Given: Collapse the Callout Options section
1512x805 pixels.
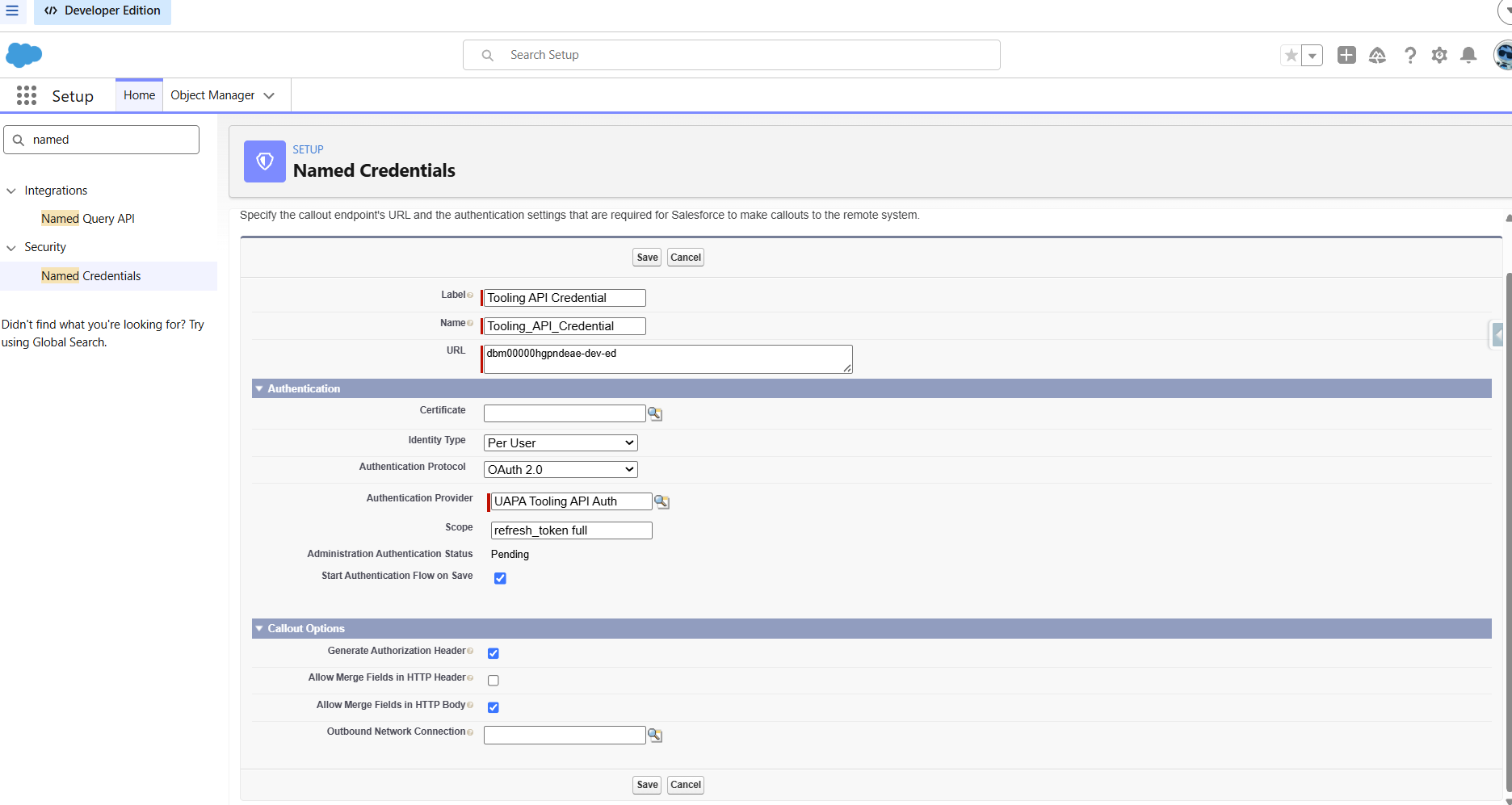Looking at the screenshot, I should (259, 628).
